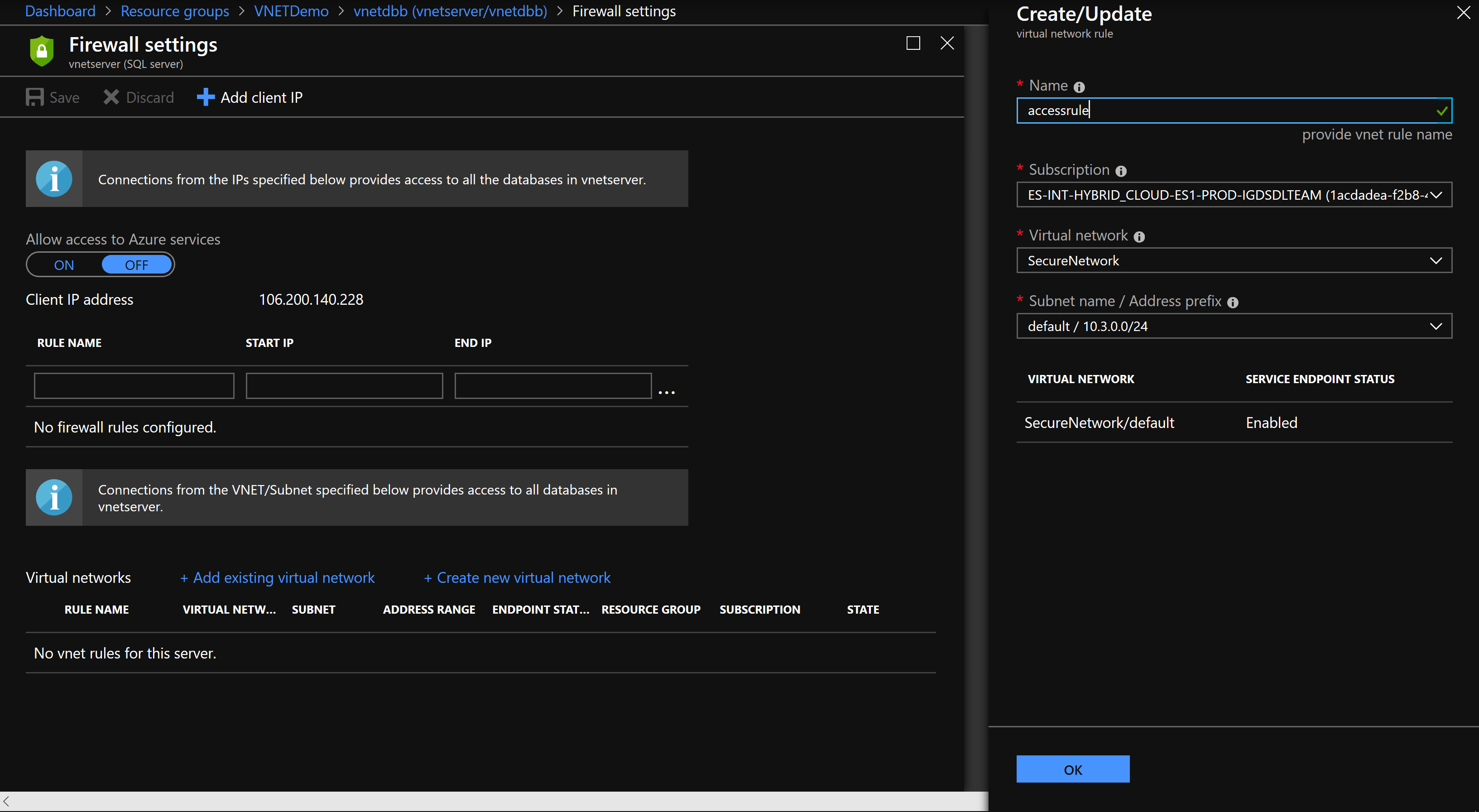Go to Dashboard breadcrumb
1479x812 pixels.
[x=60, y=11]
